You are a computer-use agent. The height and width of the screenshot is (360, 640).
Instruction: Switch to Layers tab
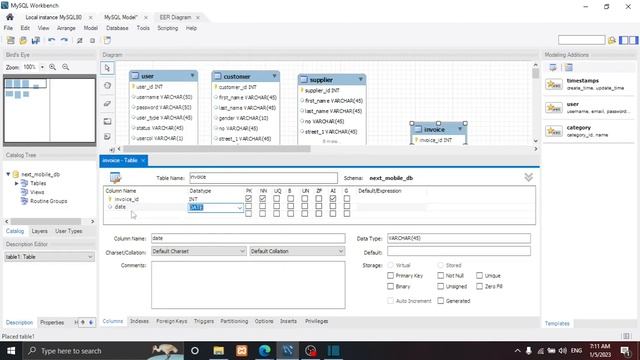[40, 231]
